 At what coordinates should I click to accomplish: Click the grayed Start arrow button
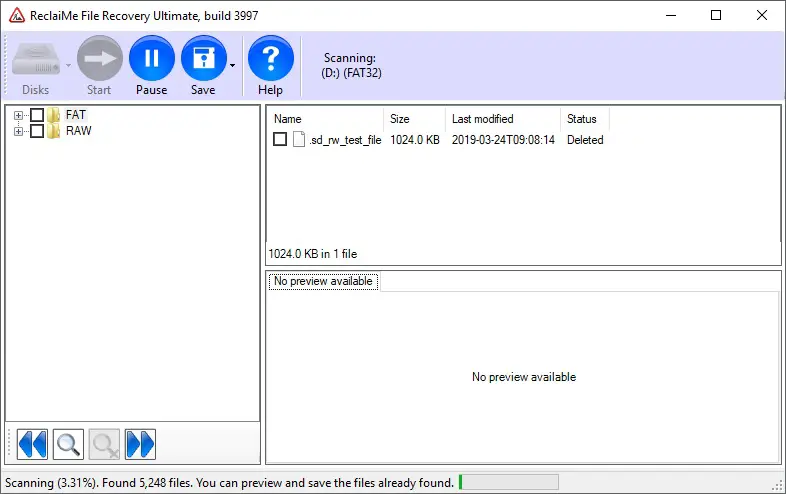point(100,58)
